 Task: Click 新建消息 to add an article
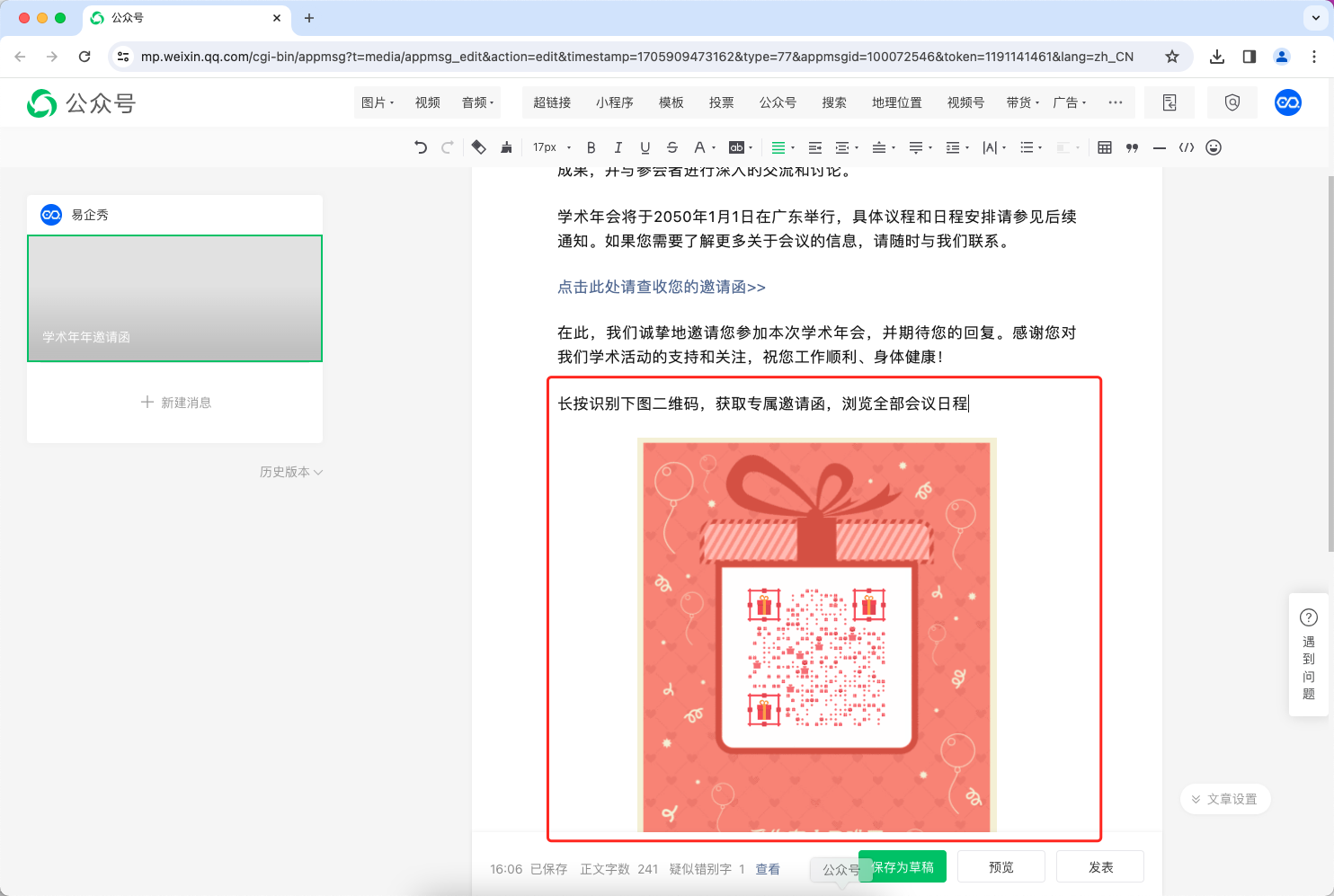(175, 403)
